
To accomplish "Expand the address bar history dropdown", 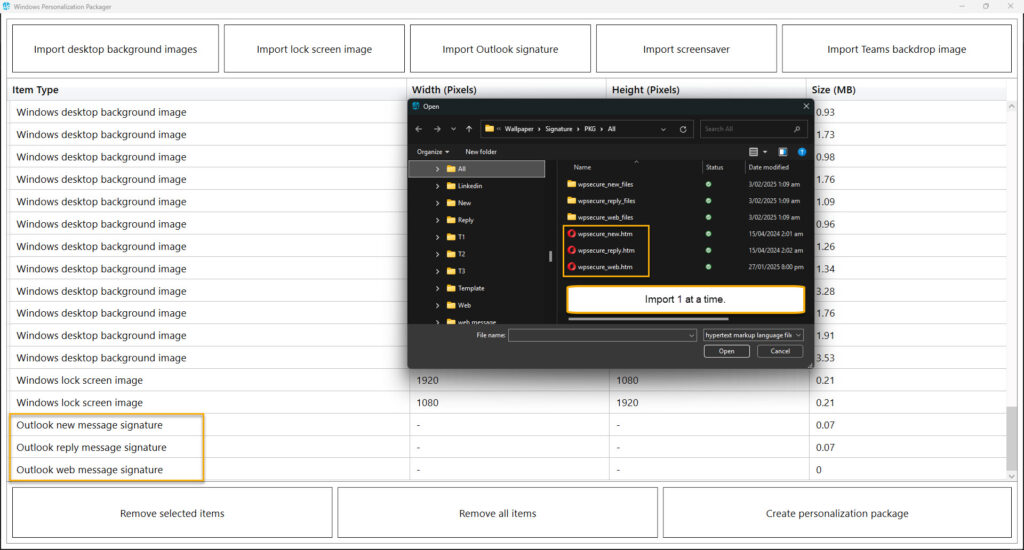I will [x=664, y=129].
